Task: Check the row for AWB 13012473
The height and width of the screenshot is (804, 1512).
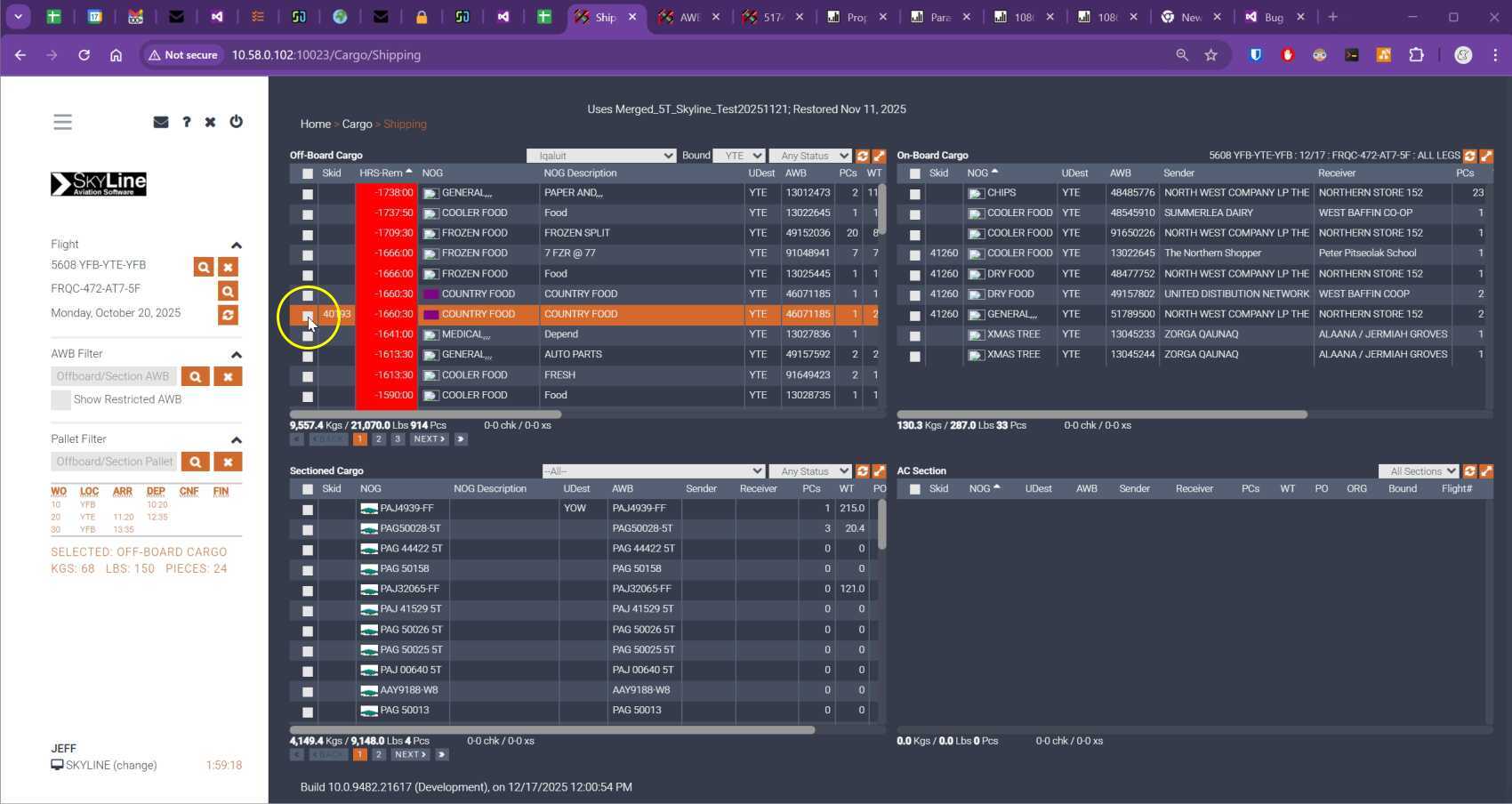Action: (x=308, y=194)
